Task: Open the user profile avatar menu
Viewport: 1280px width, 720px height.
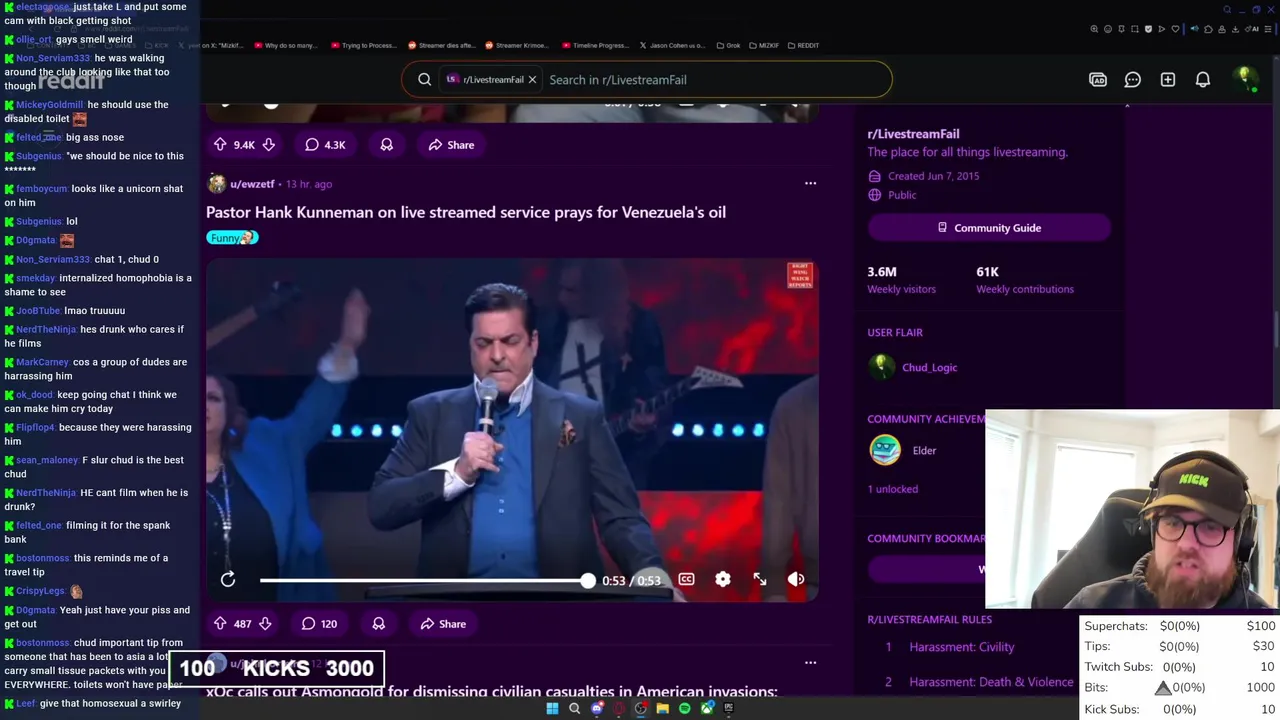Action: 1245,79
